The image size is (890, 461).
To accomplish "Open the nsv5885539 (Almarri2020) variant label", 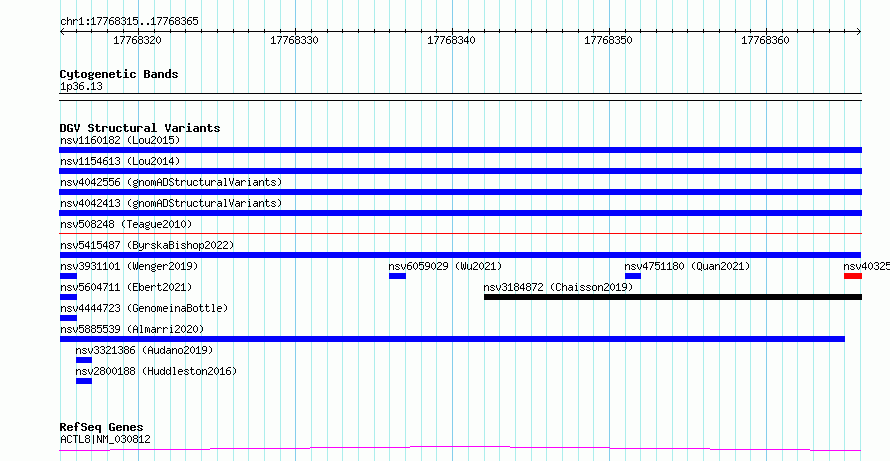I will (x=132, y=329).
